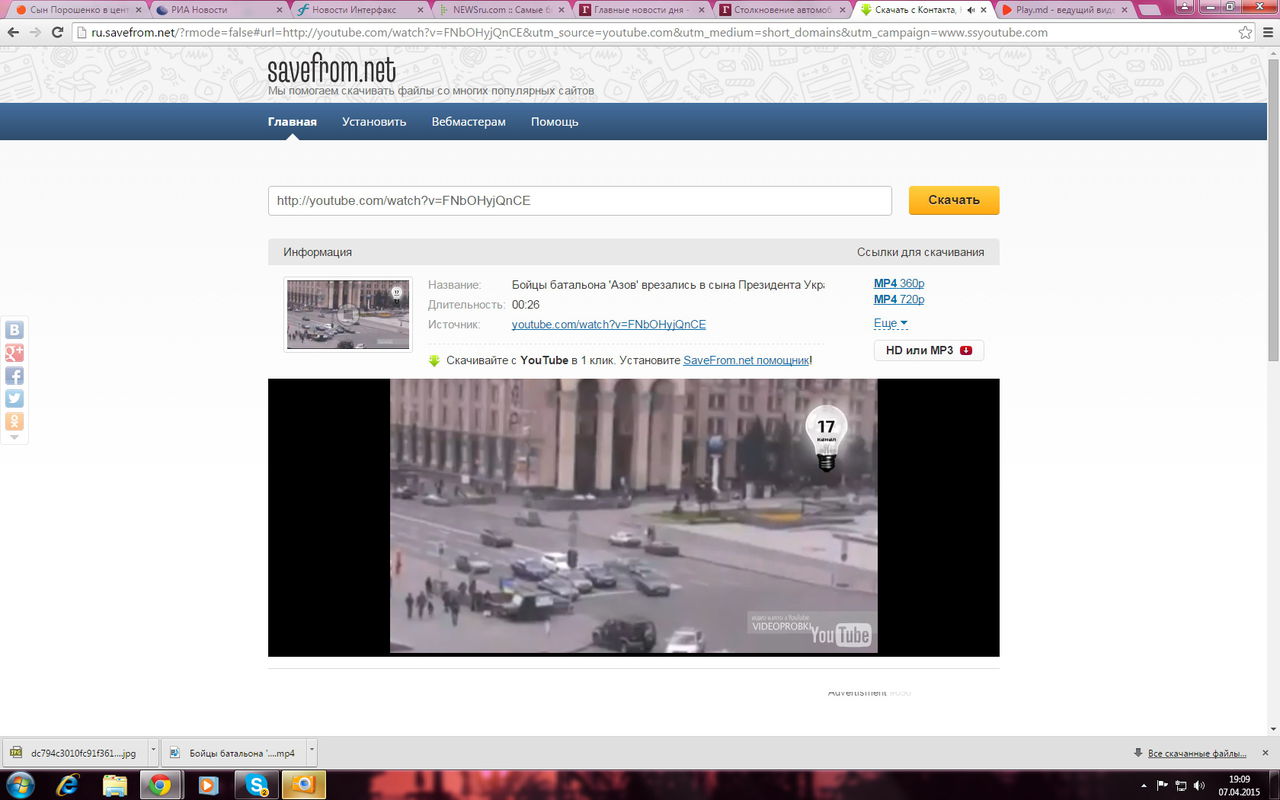
Task: Open the Вебмастерам menu item
Action: pos(469,122)
